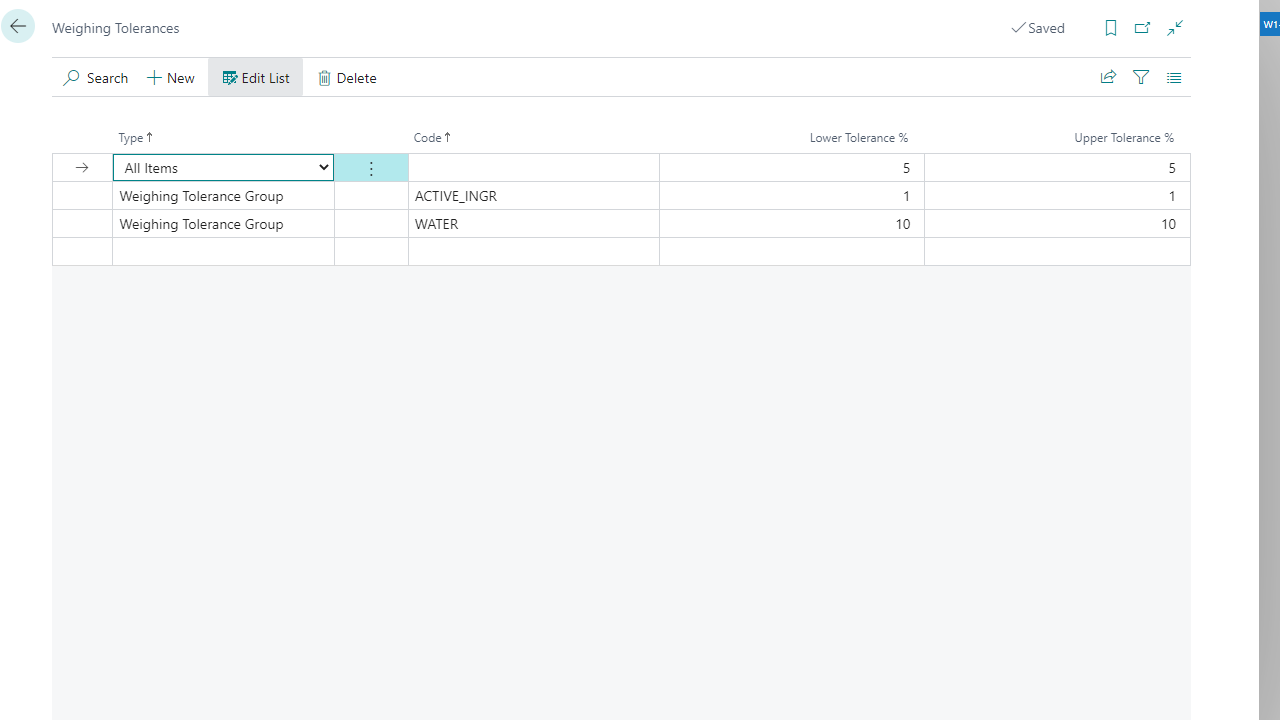The image size is (1280, 720).
Task: Create a New tolerance entry
Action: 171,78
